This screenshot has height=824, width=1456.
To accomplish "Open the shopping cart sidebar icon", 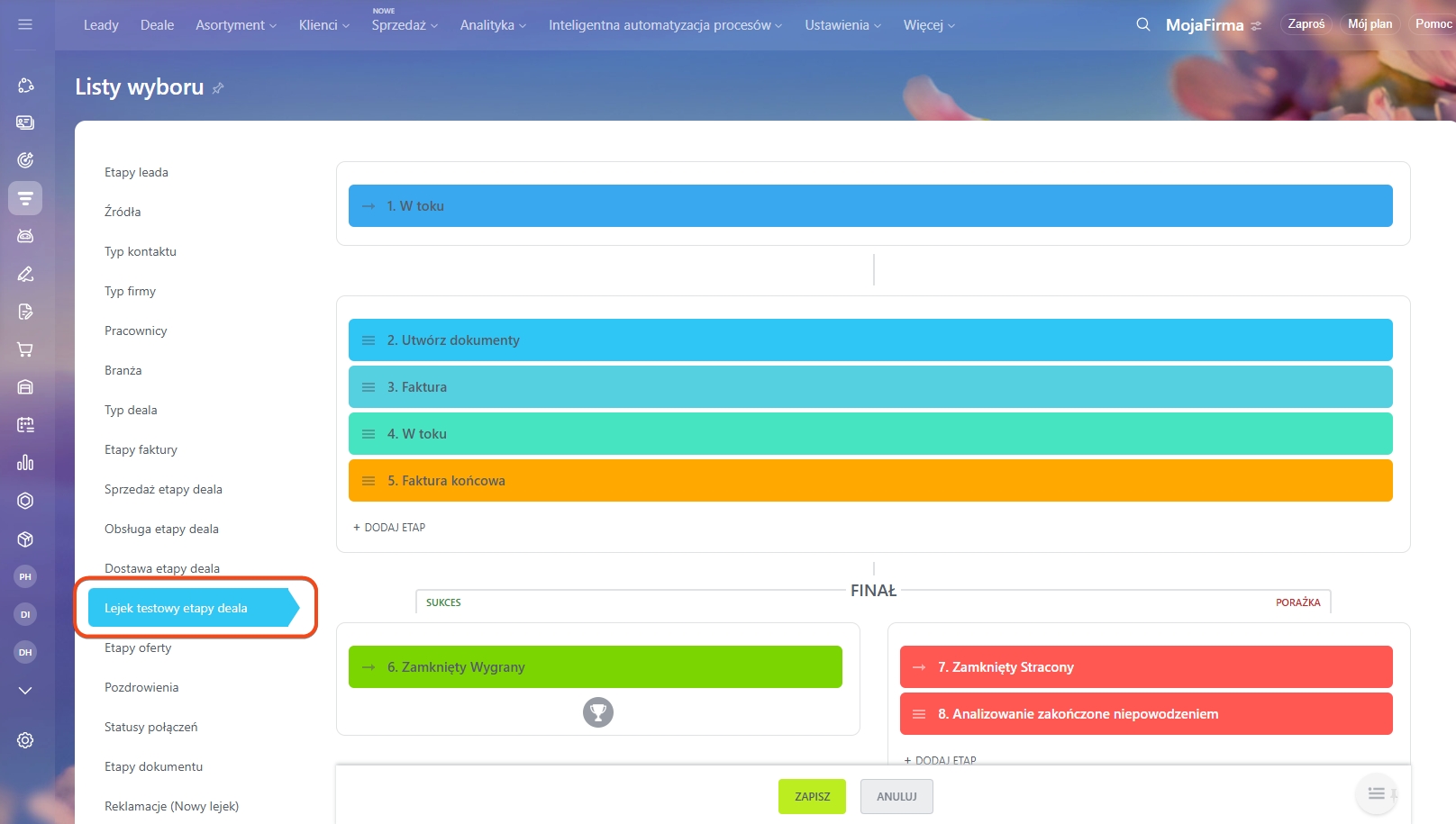I will 25,349.
